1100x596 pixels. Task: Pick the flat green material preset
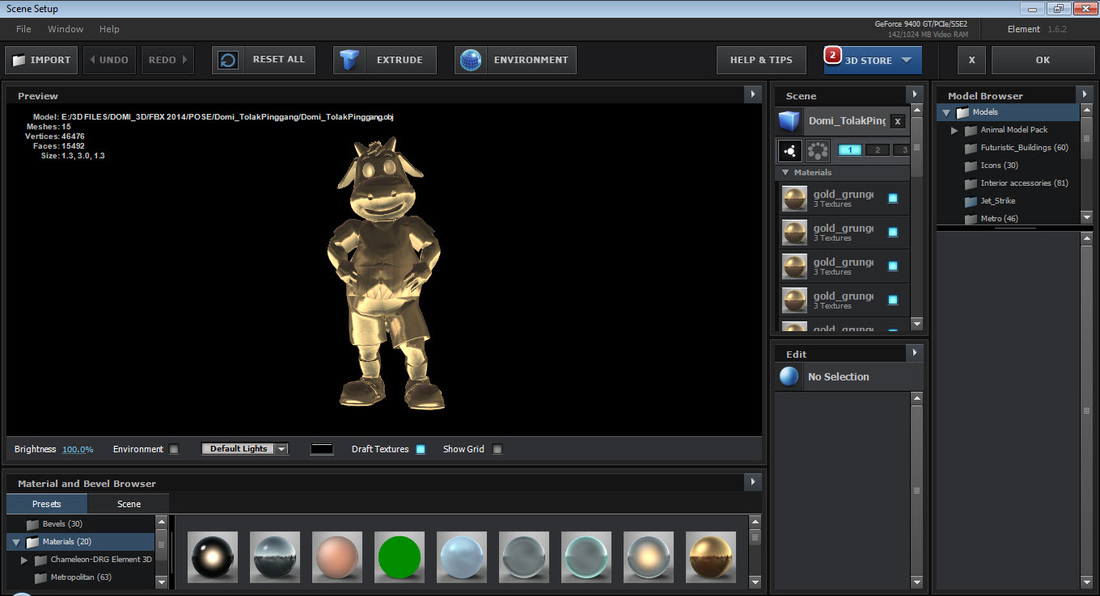click(399, 557)
